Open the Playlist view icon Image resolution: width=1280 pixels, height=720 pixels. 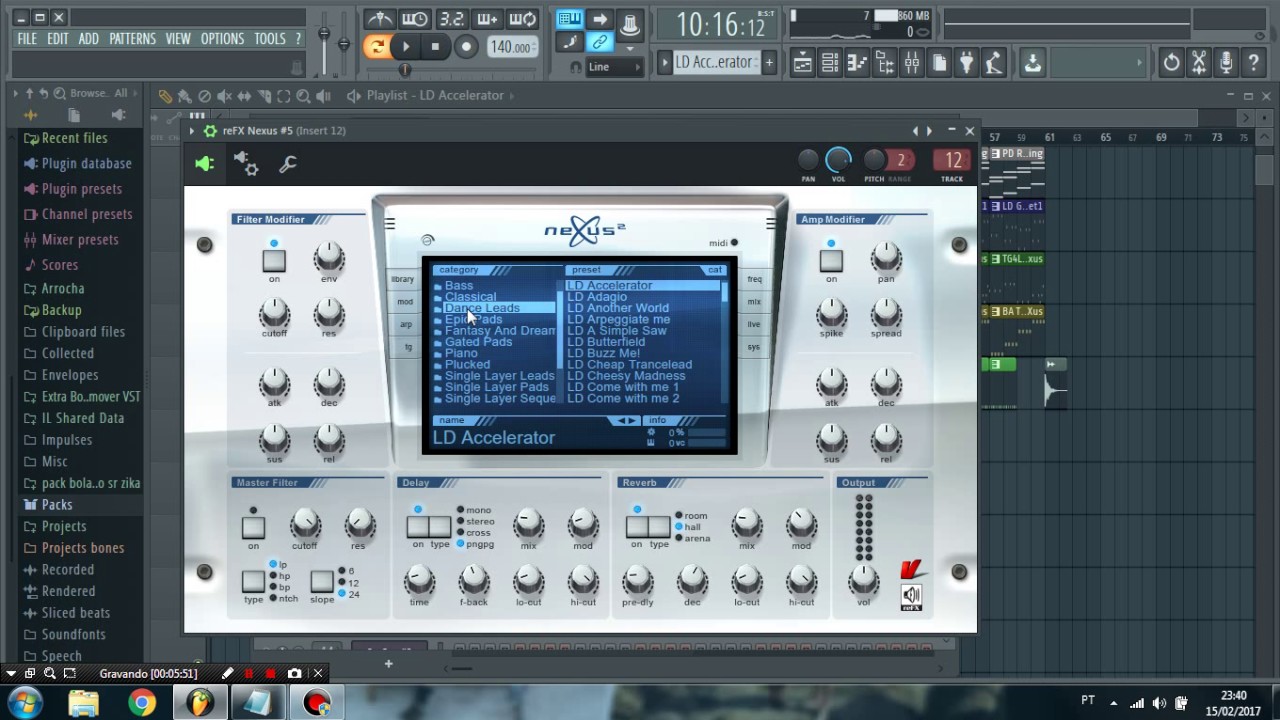coord(803,63)
